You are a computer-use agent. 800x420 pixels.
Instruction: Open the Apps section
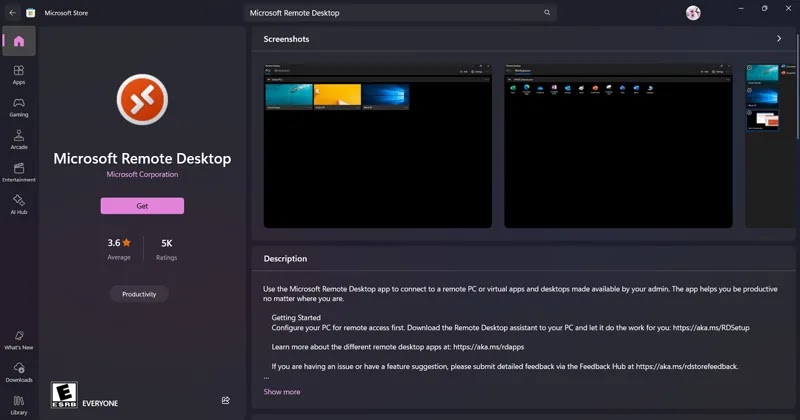[19, 75]
